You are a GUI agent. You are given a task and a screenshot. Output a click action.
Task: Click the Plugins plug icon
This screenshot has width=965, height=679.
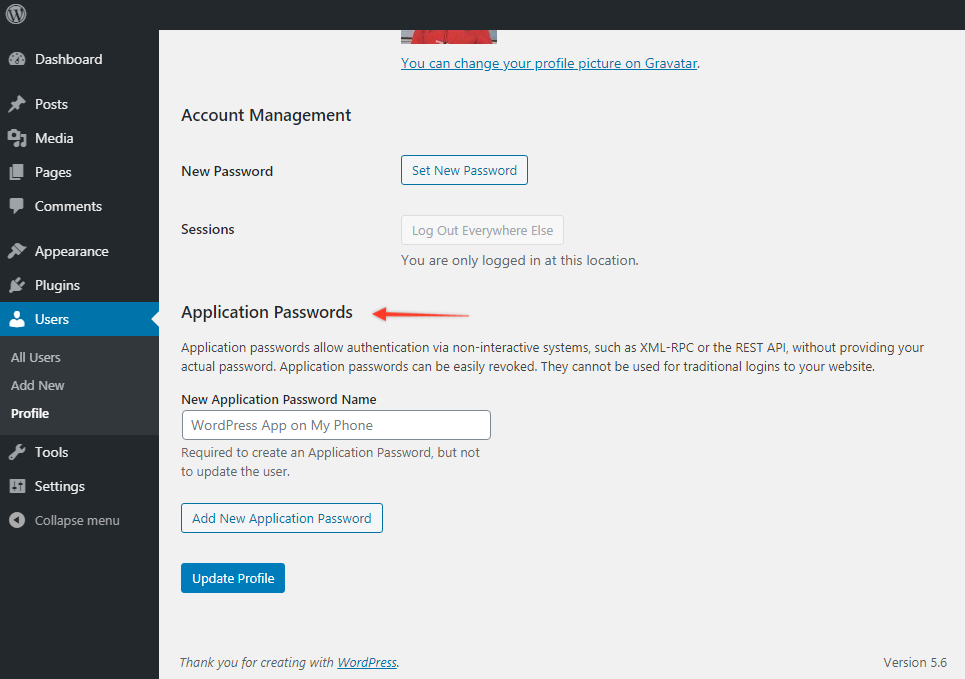point(17,285)
